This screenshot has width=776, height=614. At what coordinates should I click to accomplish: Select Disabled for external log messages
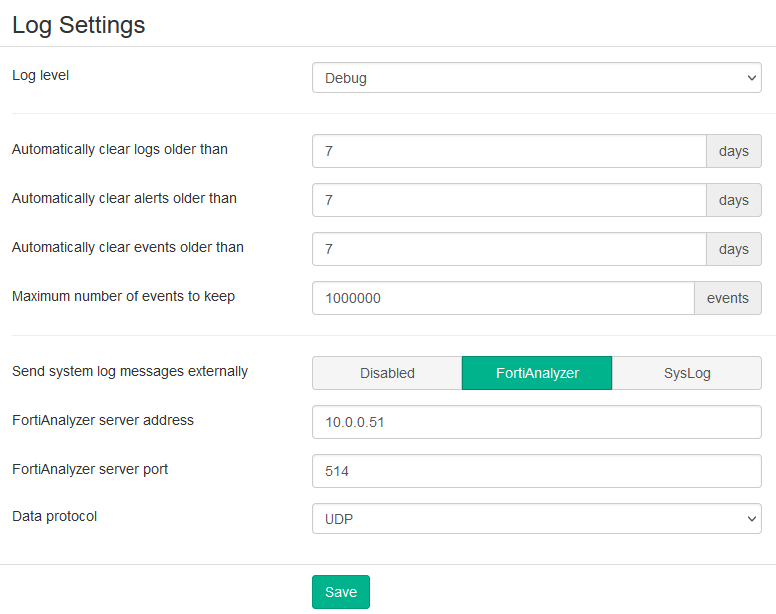click(x=387, y=373)
